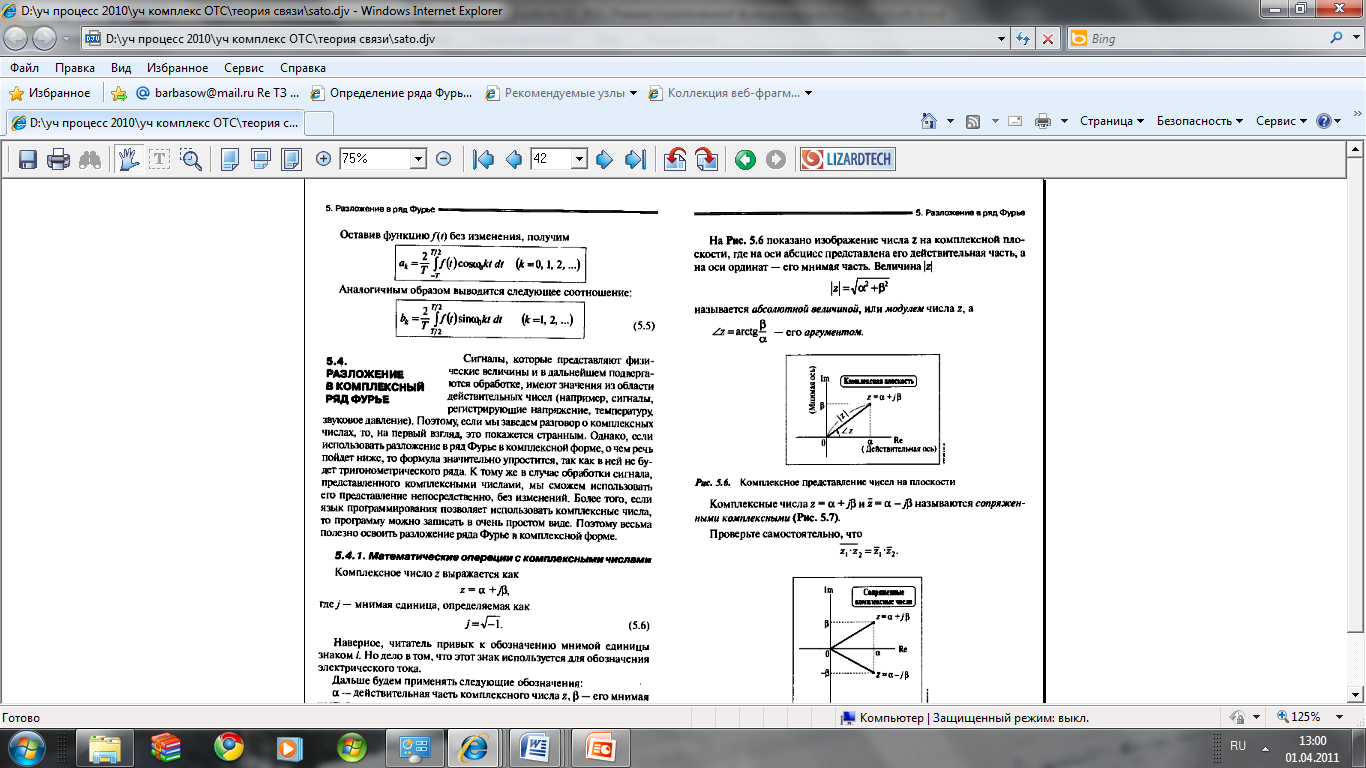Choose the text selection tool
Screen dimensions: 1366x768
coord(160,159)
